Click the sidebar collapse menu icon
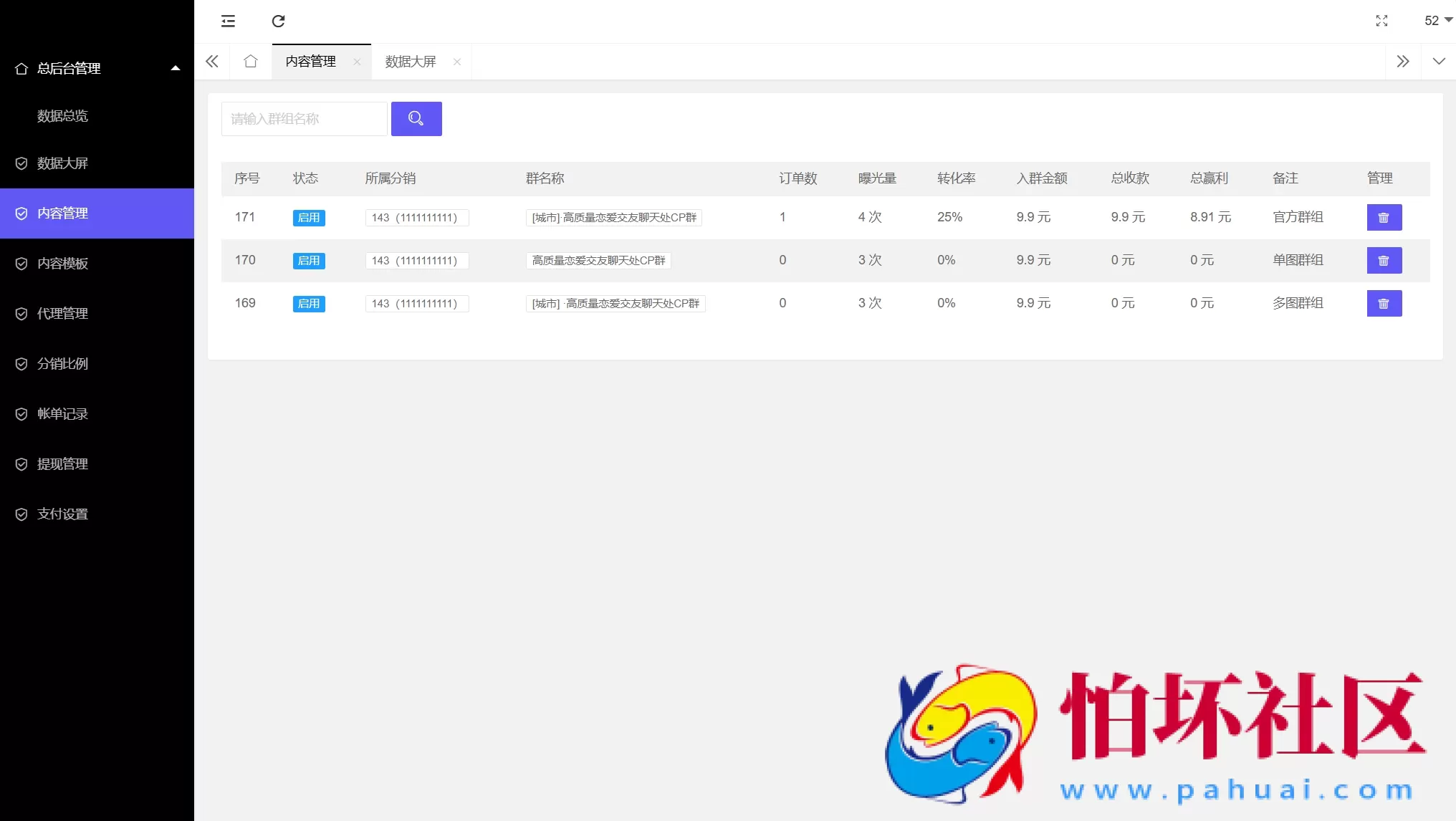Screen dimensions: 1456x821 (x=228, y=21)
